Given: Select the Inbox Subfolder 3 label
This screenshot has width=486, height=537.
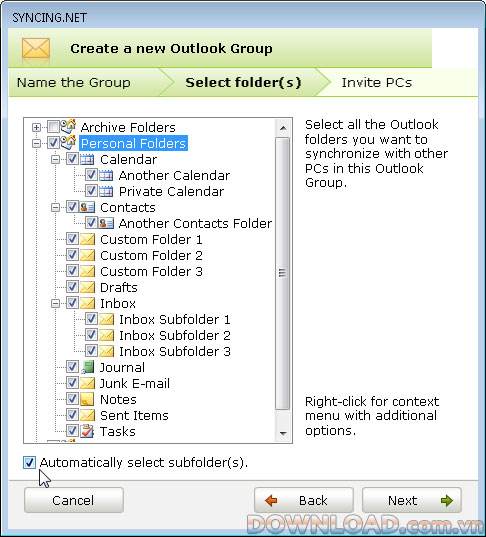Looking at the screenshot, I should tap(175, 351).
